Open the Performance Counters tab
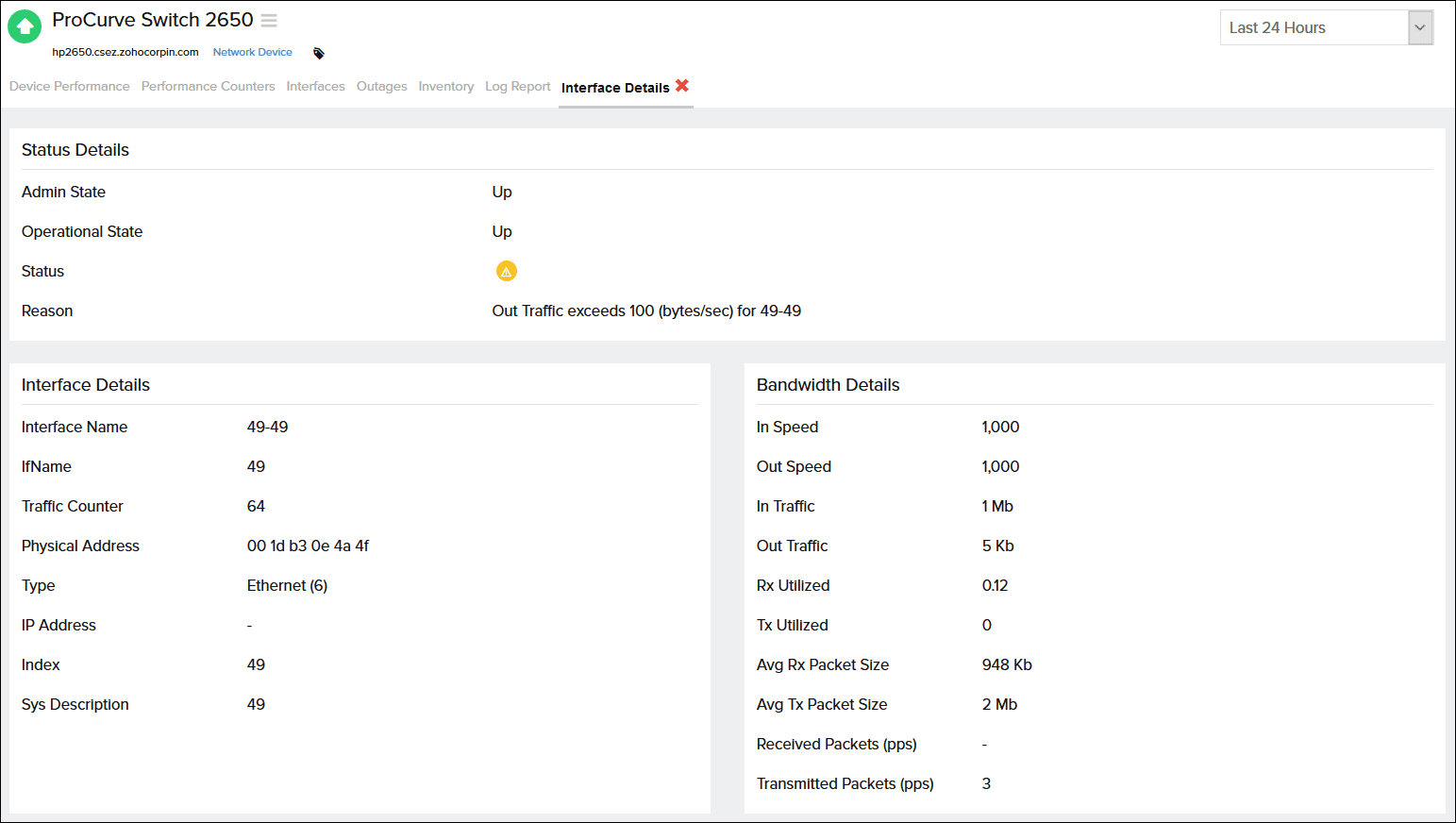 (x=209, y=87)
